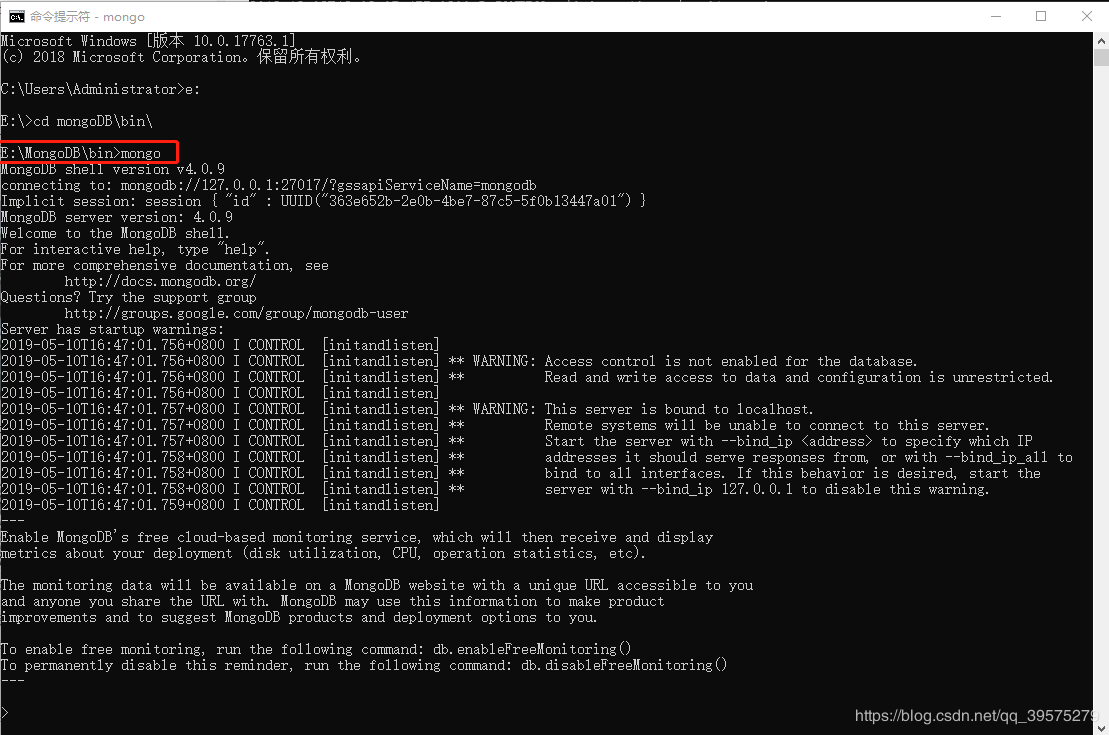Close the Command Prompt window
The height and width of the screenshot is (735, 1109).
(1086, 16)
